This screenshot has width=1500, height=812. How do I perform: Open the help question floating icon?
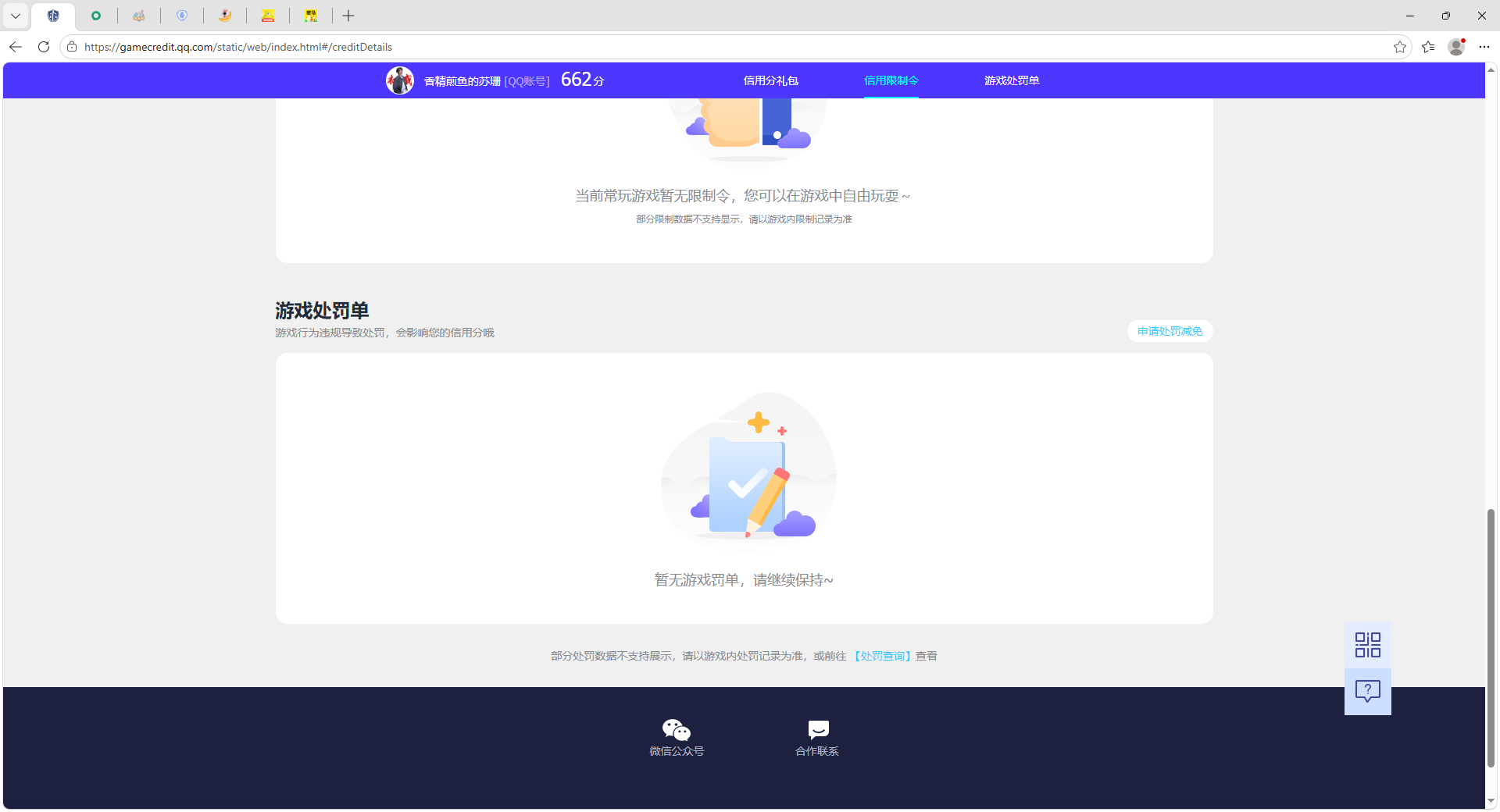pos(1367,691)
